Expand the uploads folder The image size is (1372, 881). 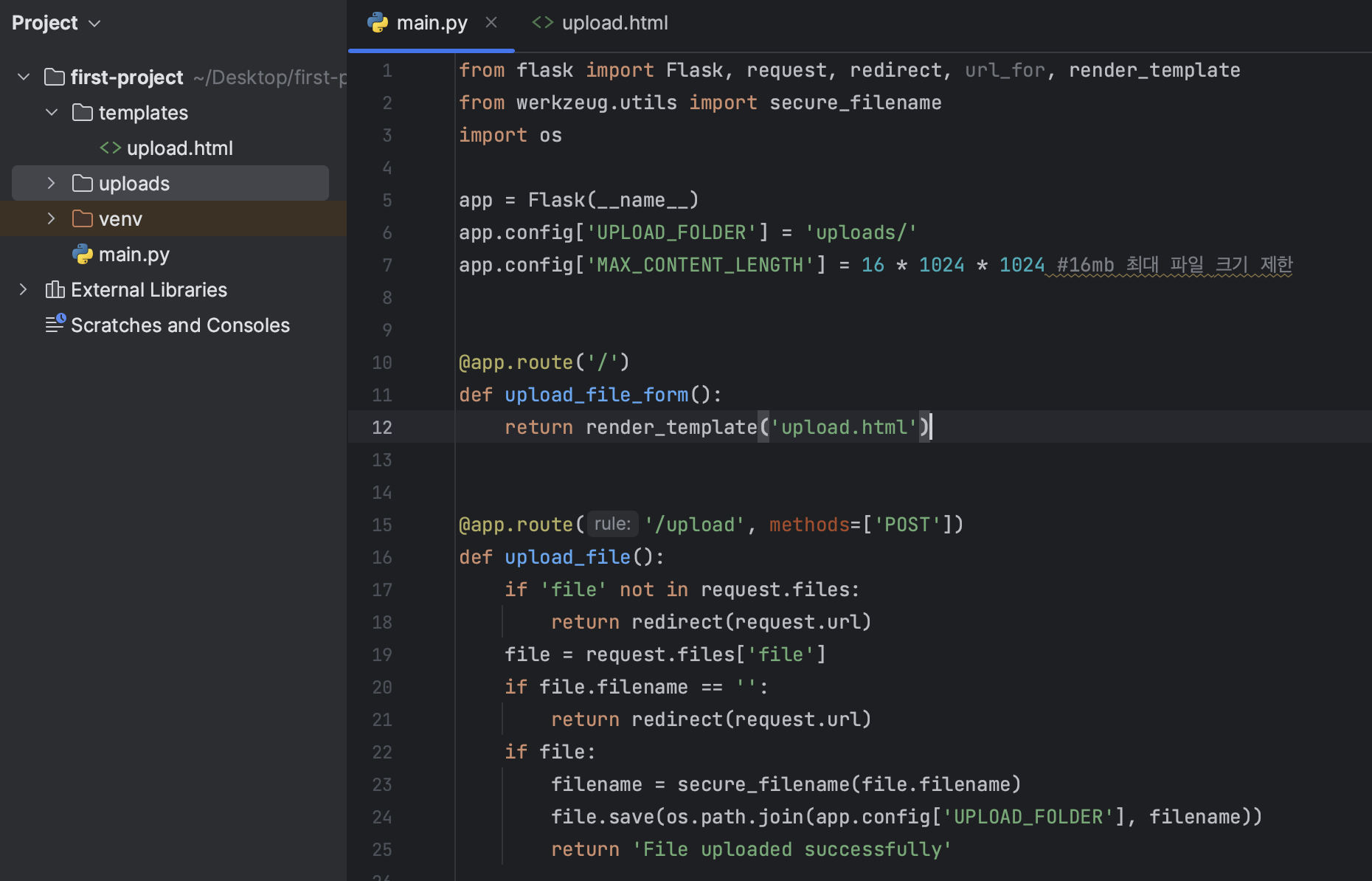pos(52,183)
